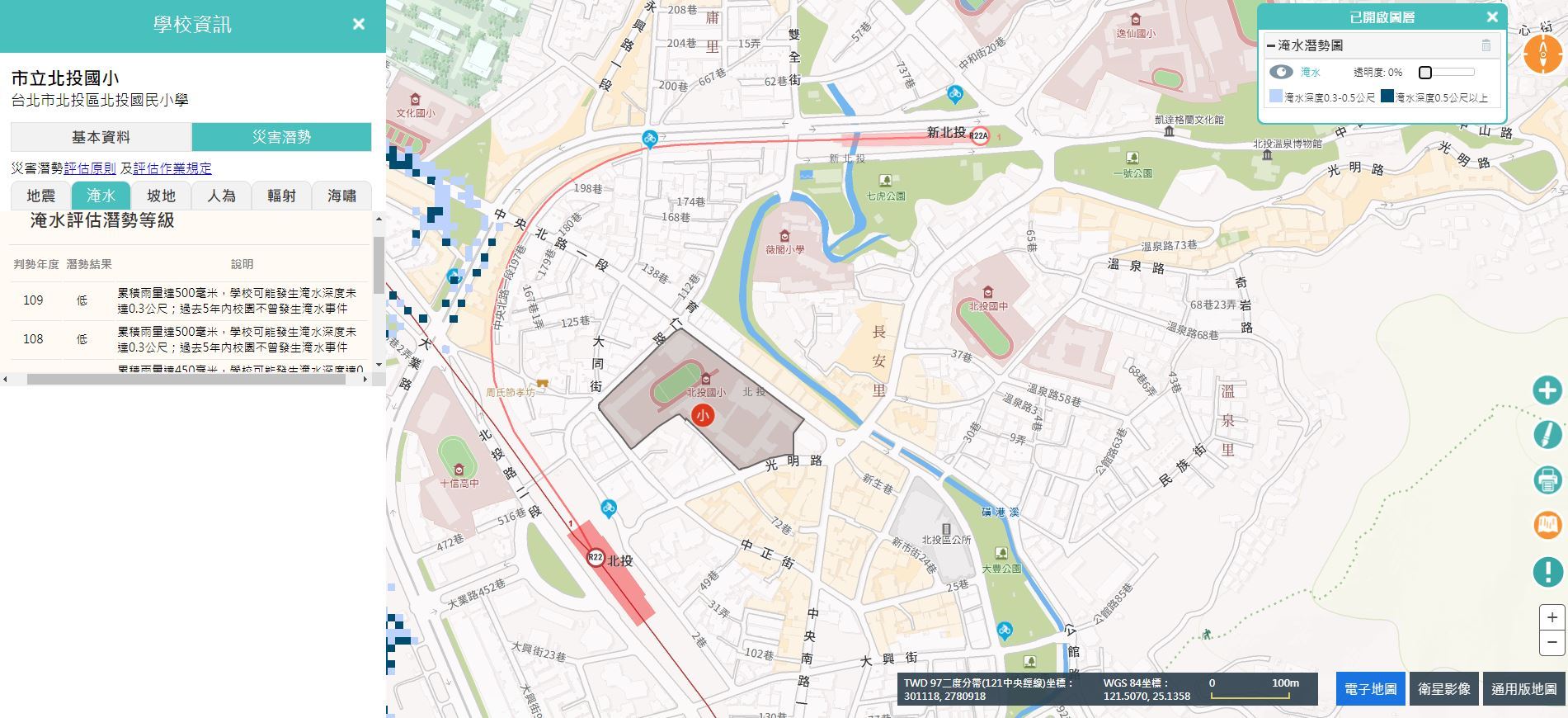Click the 108 year table row
Image resolution: width=1568 pixels, height=718 pixels.
click(189, 339)
